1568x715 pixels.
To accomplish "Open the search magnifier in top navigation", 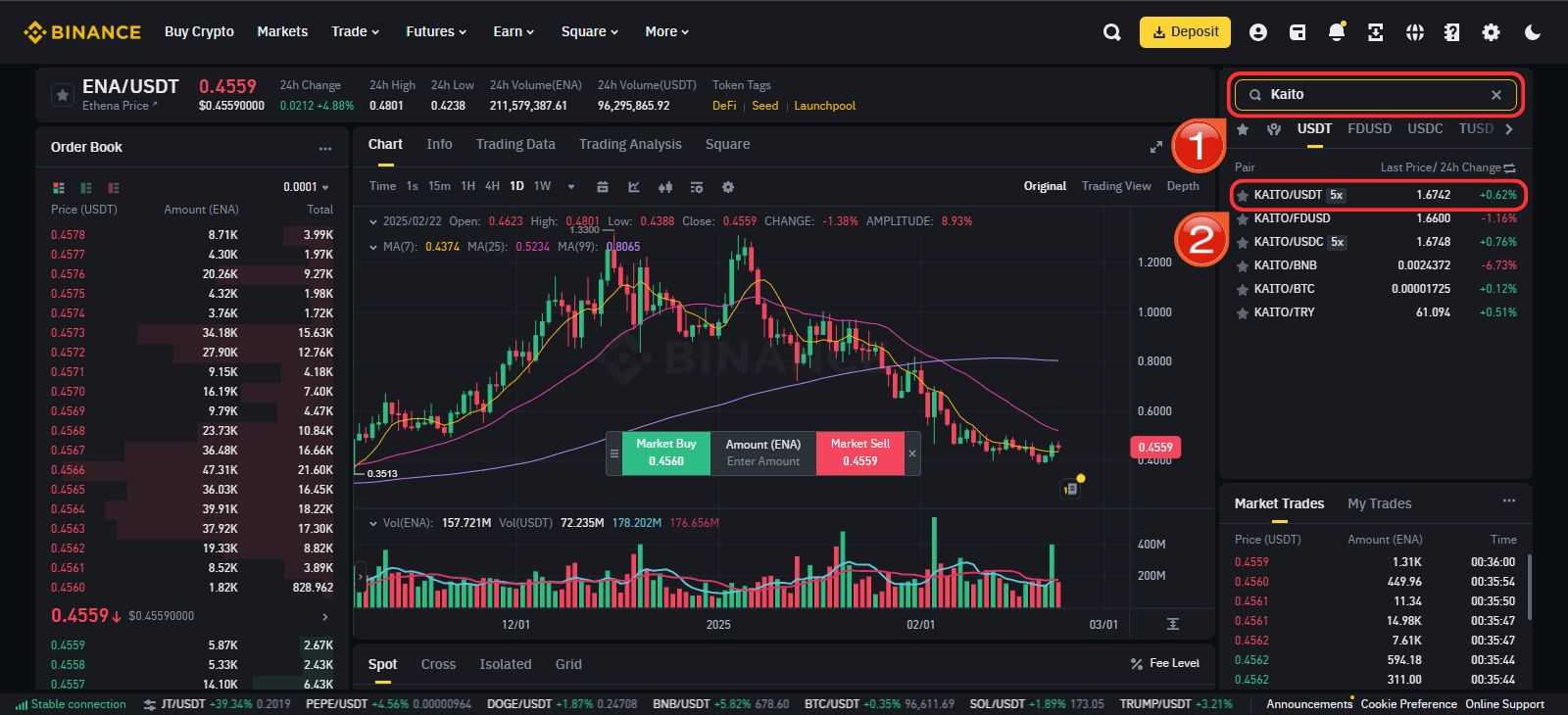I will click(x=1111, y=32).
